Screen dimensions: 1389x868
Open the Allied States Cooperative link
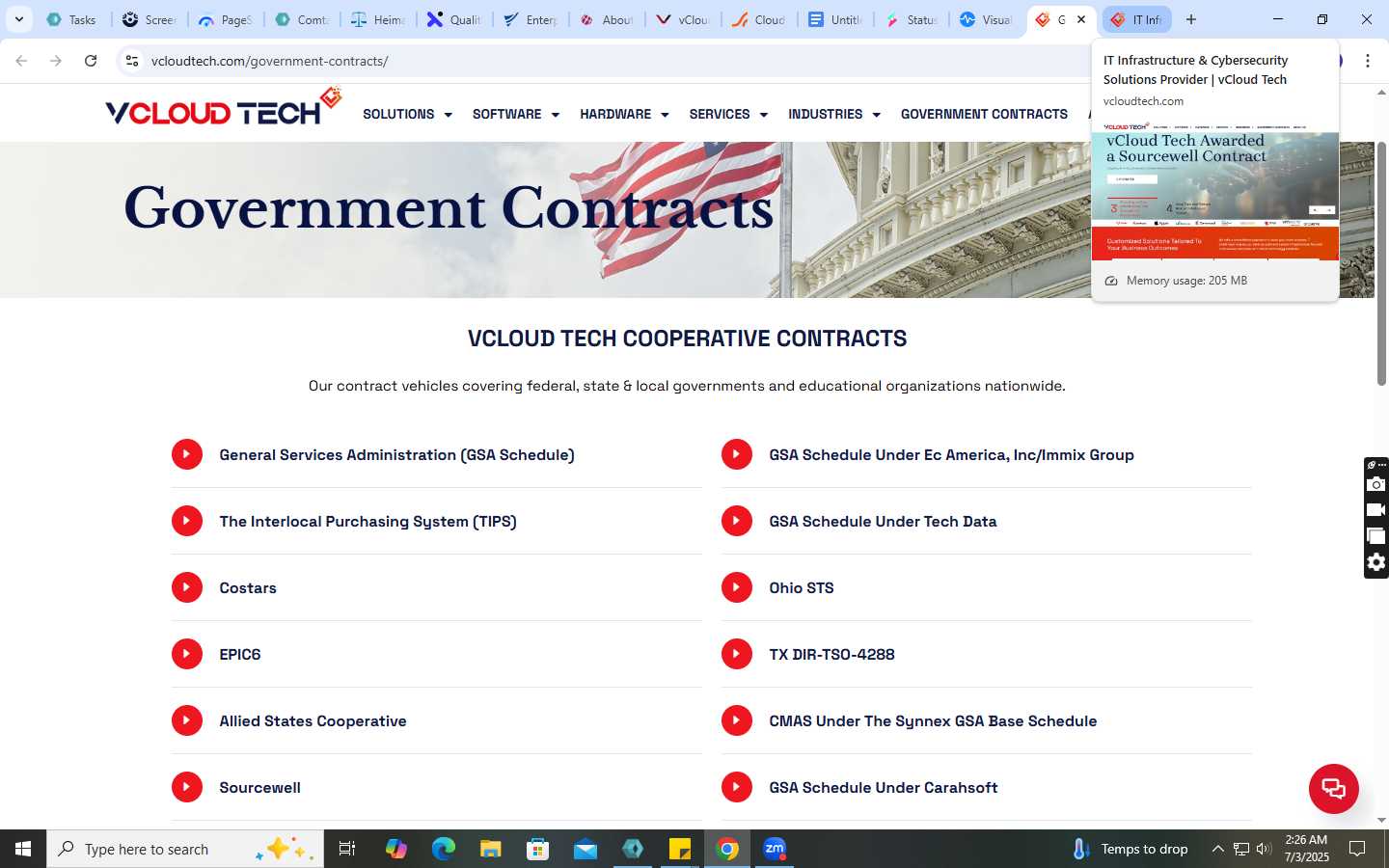point(313,720)
